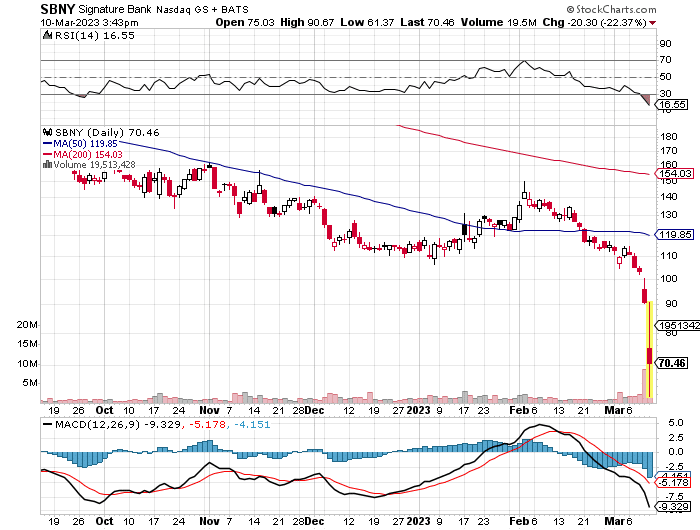Click the 2023 label on price chart date axis

(x=419, y=410)
